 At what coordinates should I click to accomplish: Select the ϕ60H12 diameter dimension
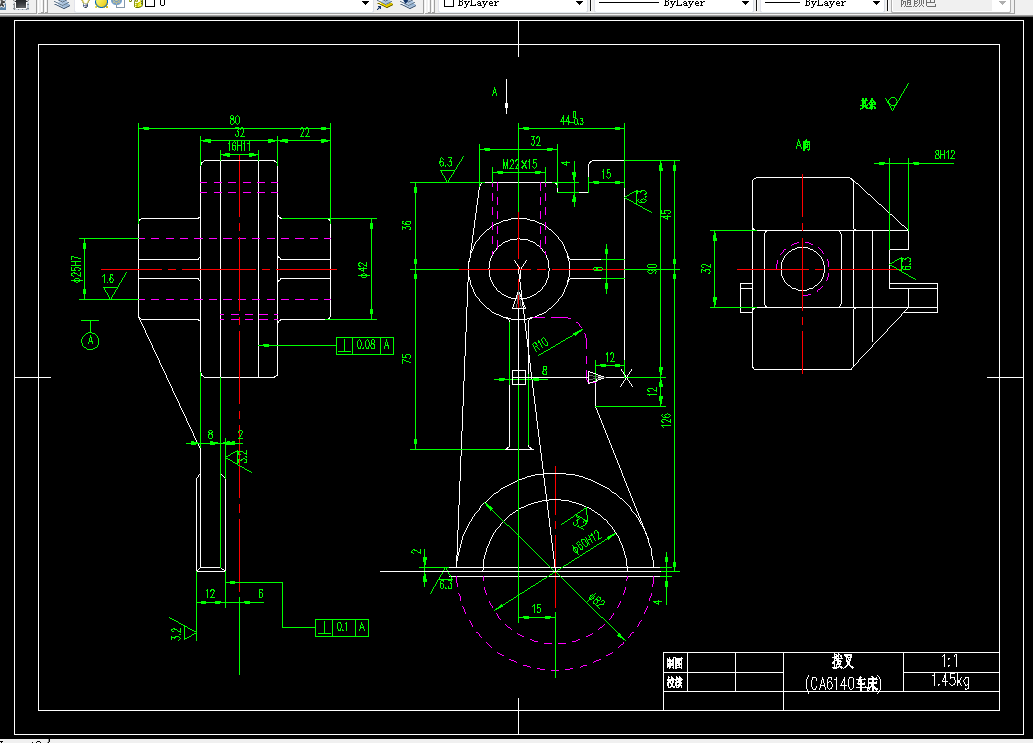586,541
